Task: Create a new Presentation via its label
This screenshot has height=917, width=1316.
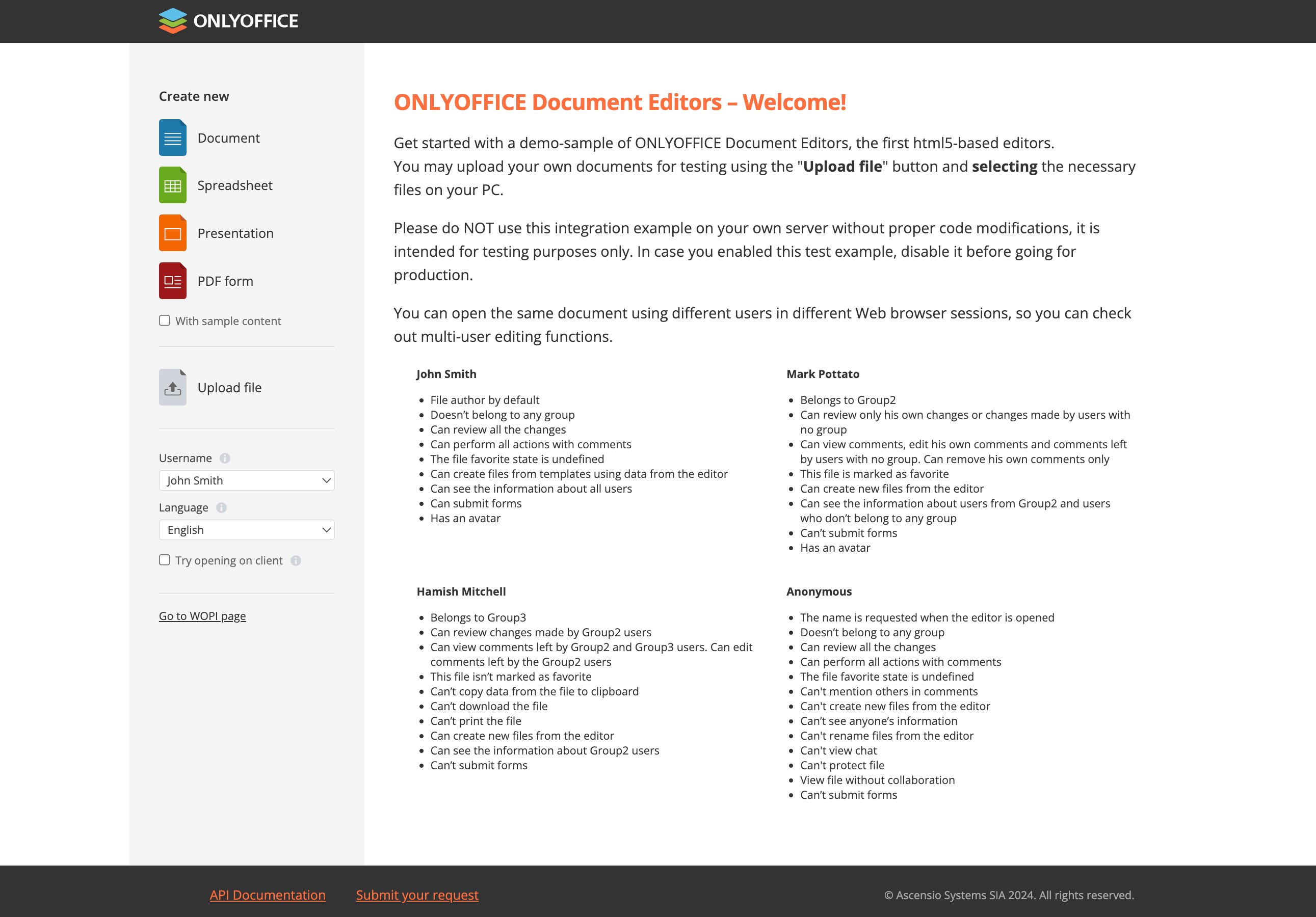Action: point(235,234)
